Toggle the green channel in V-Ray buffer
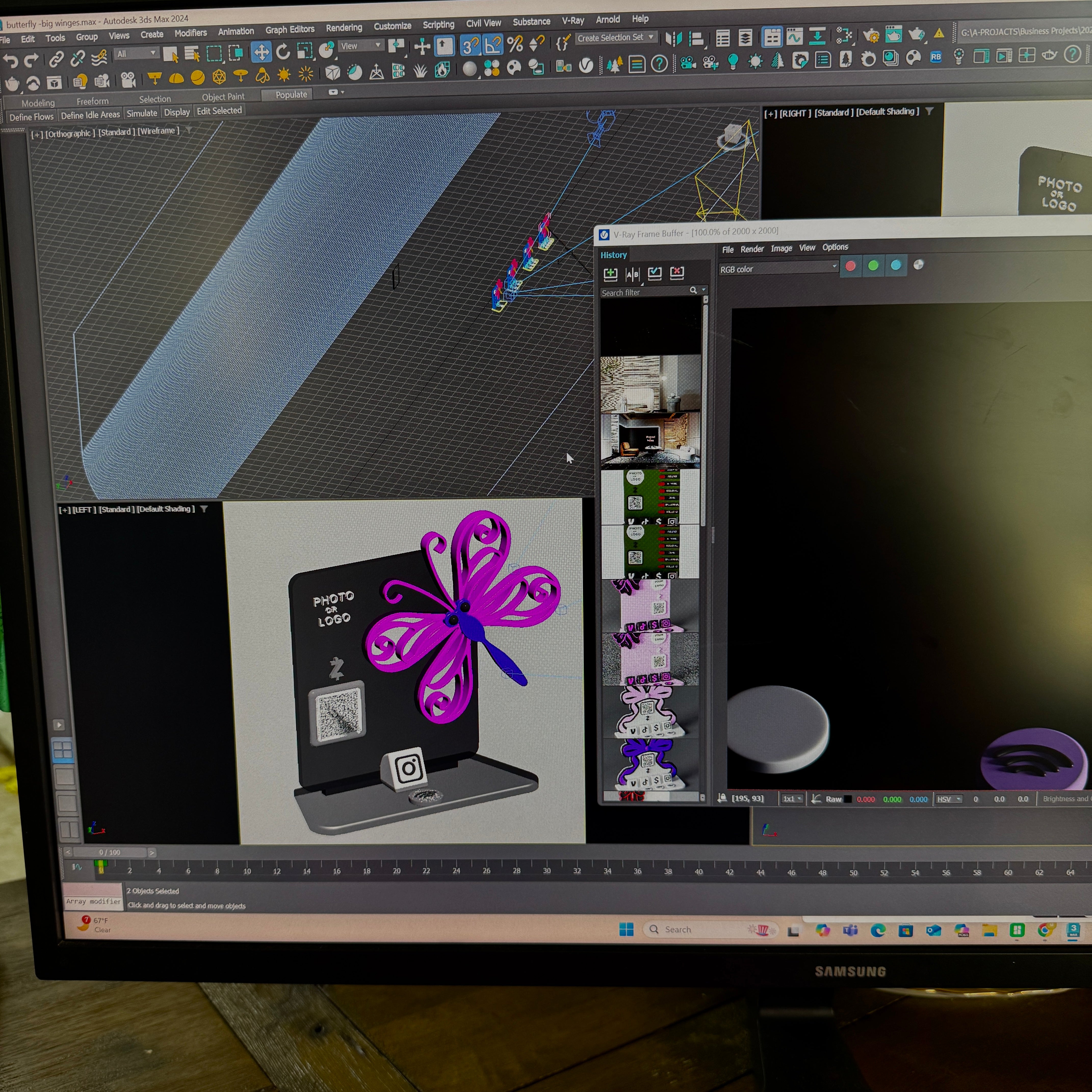 click(x=873, y=266)
